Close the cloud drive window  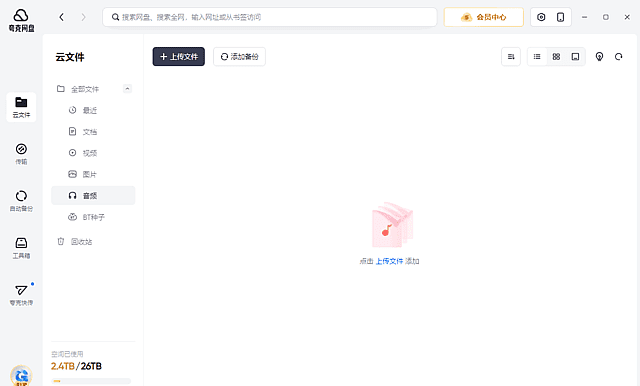coord(627,17)
